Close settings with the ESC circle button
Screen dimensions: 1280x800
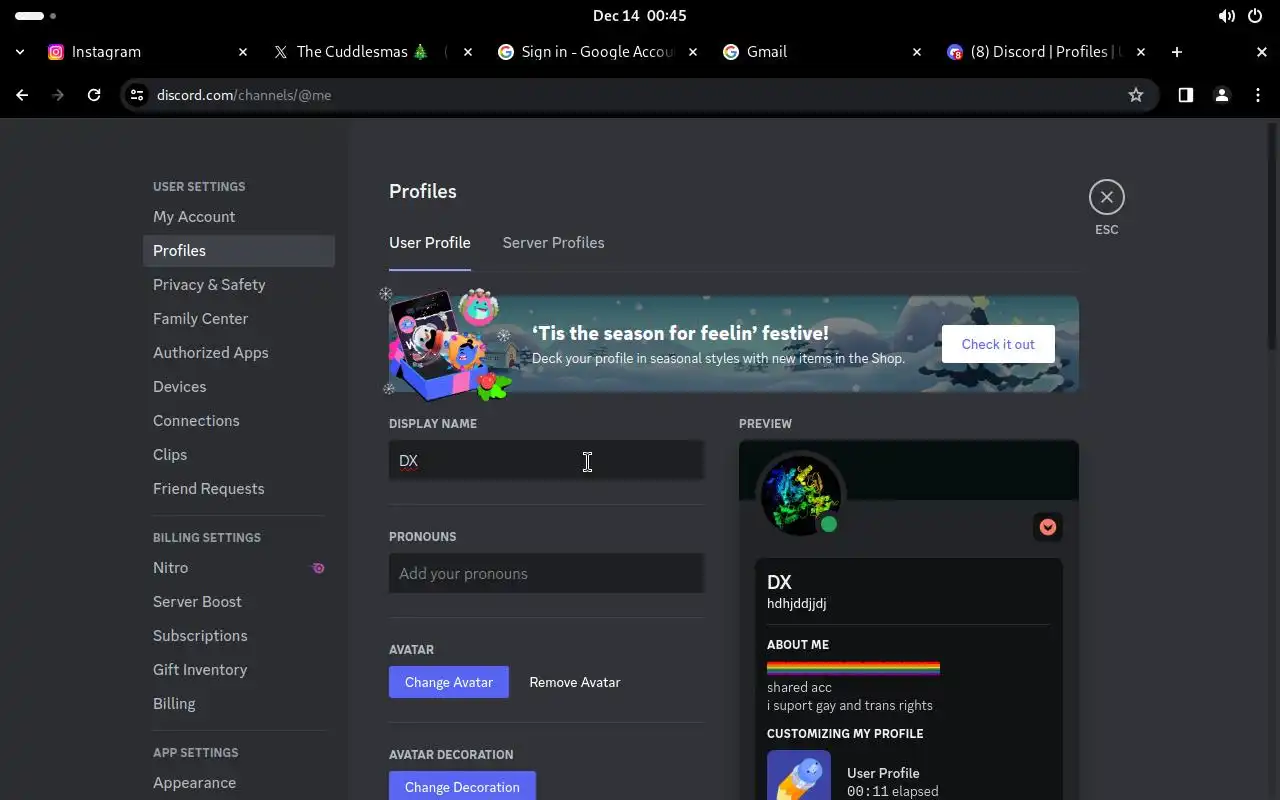(x=1106, y=197)
